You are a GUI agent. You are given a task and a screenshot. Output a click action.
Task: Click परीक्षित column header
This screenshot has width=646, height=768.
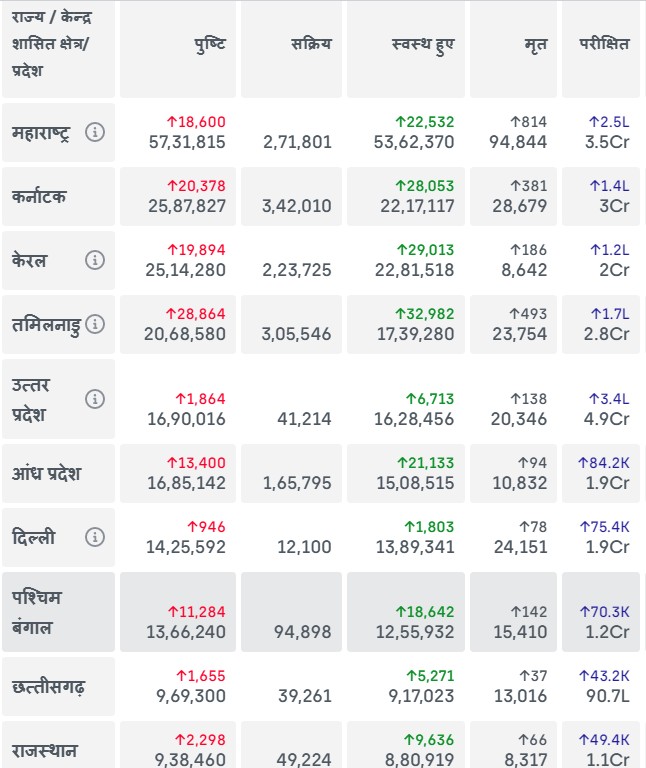point(604,45)
